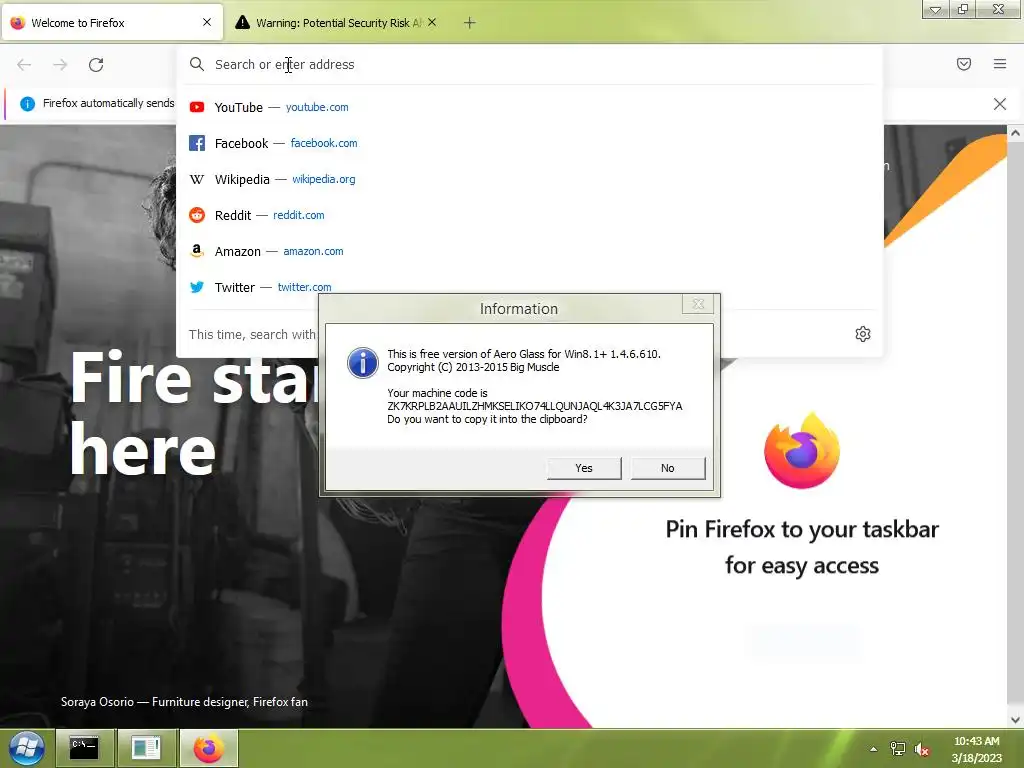The width and height of the screenshot is (1024, 768).
Task: Click the Amazon logo icon
Action: click(x=197, y=251)
